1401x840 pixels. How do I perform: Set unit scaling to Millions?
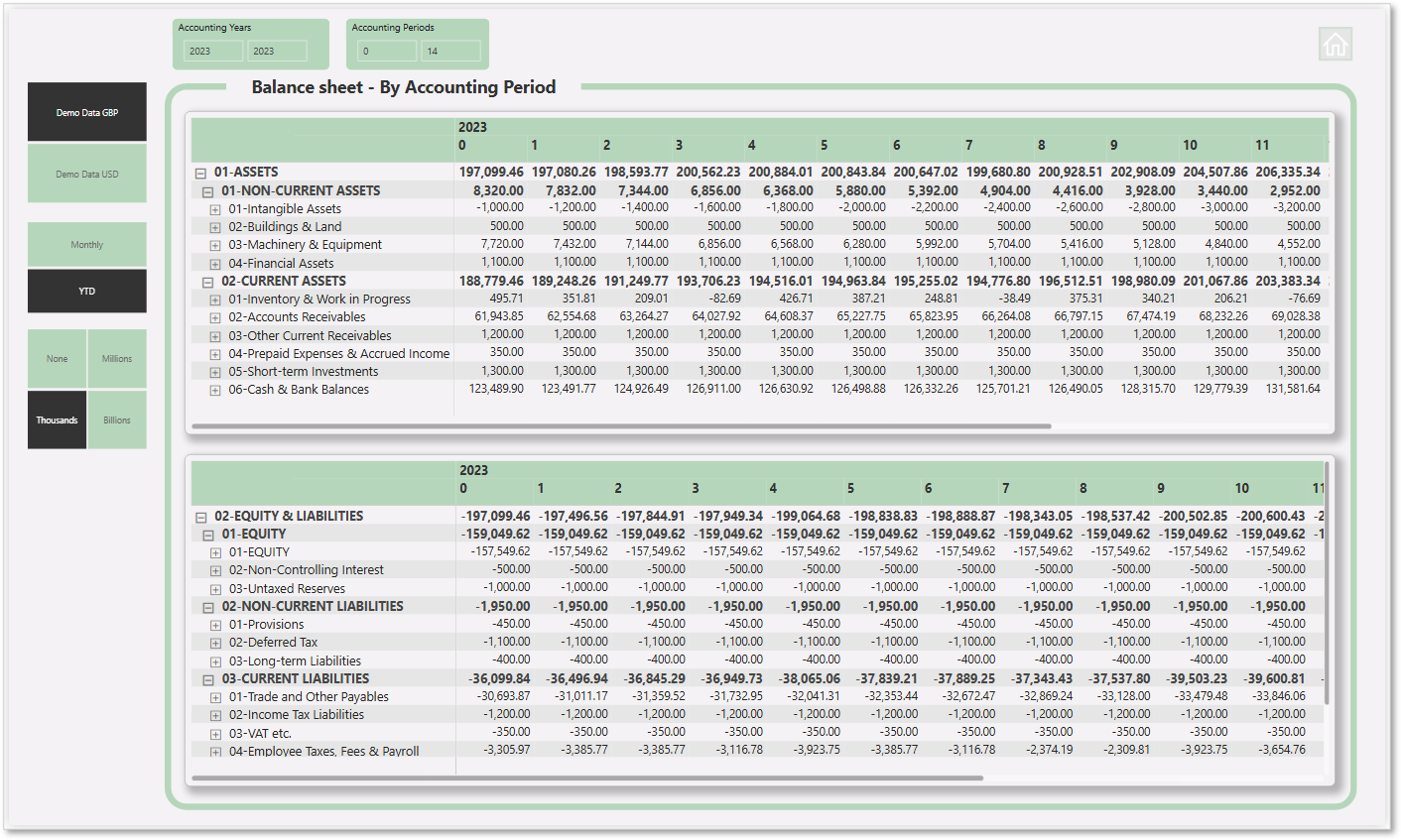(x=117, y=359)
